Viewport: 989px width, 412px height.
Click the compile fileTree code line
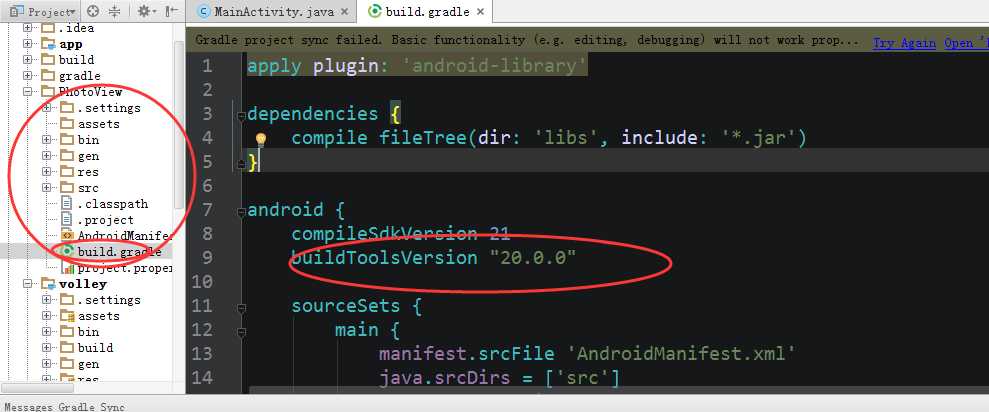(549, 138)
